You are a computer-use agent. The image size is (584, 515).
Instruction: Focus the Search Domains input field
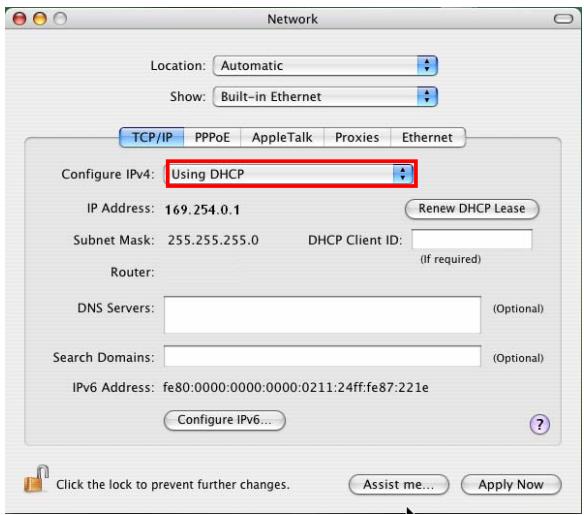322,356
